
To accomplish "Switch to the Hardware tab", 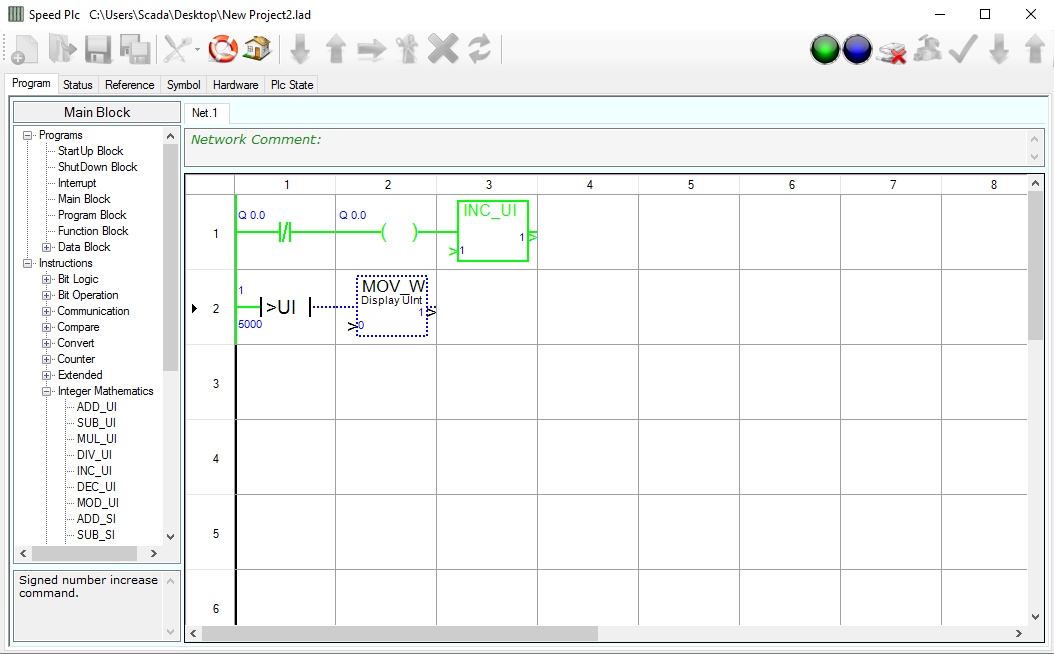I will (x=235, y=85).
